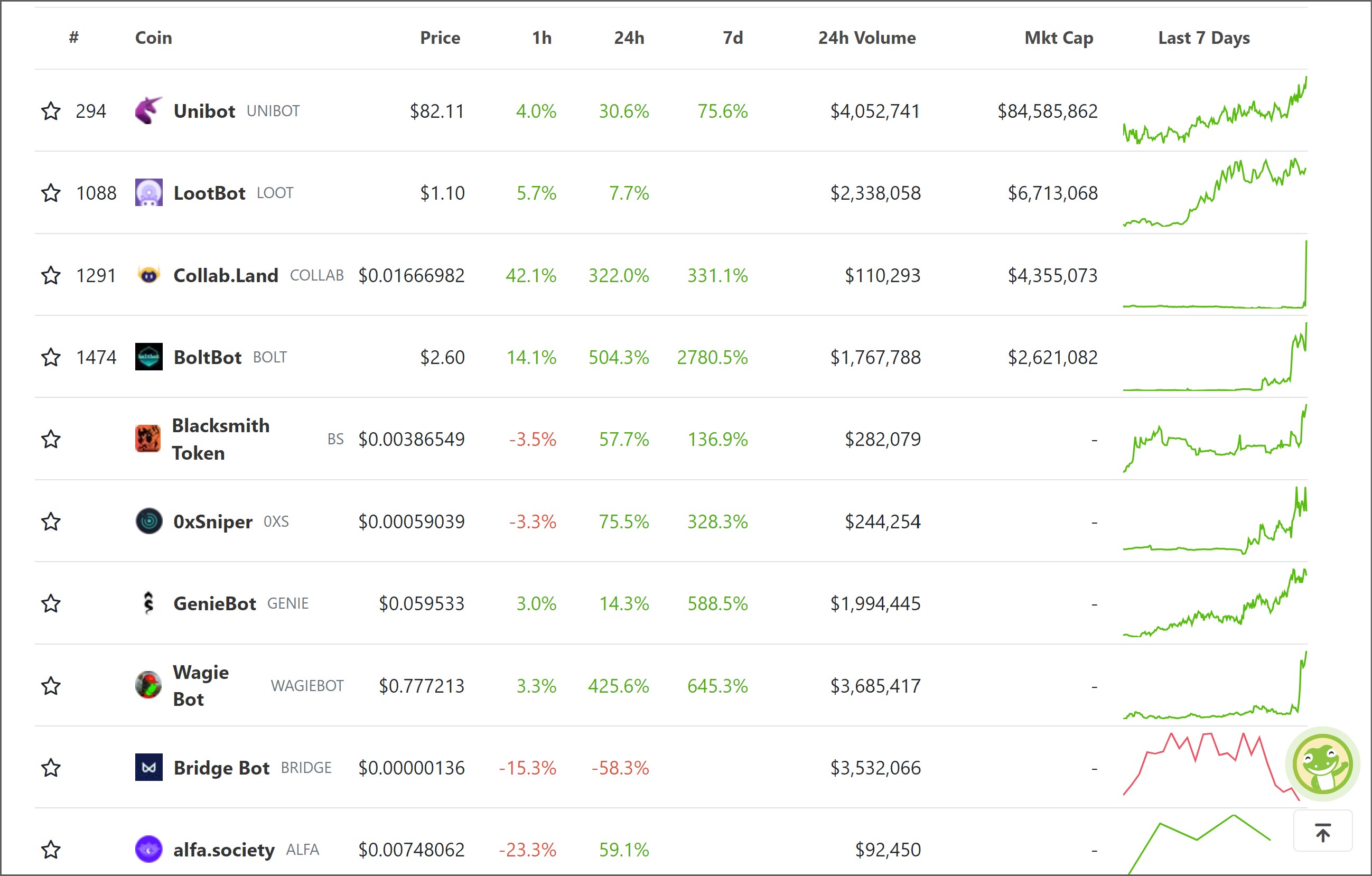Screen dimensions: 1372x876
Task: Open the LootBot coin link
Action: pyautogui.click(x=209, y=193)
